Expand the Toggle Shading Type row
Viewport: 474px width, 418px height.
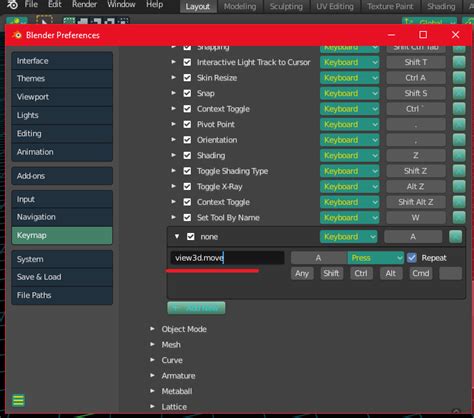173,171
